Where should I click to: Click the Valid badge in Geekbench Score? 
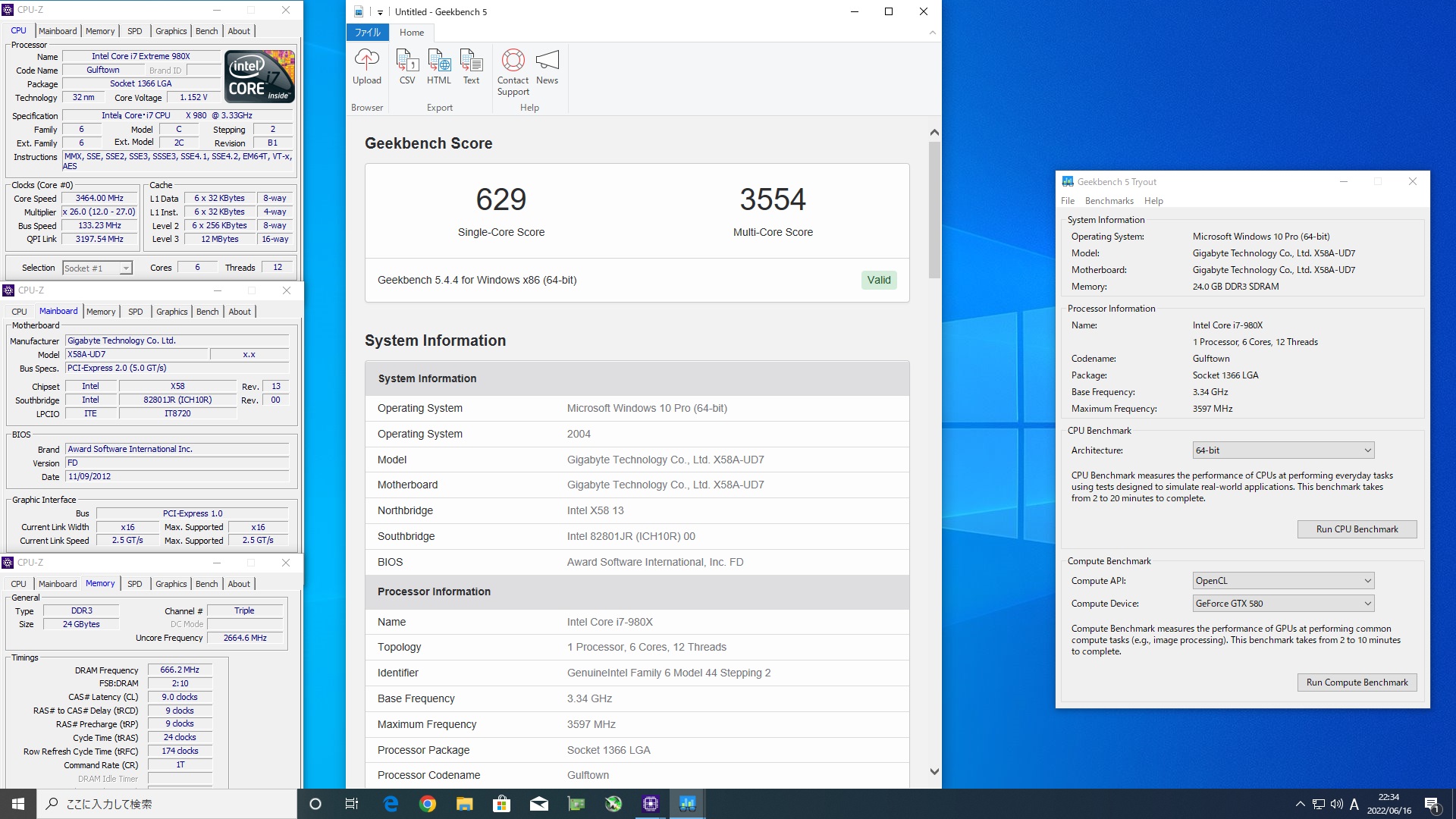[879, 280]
